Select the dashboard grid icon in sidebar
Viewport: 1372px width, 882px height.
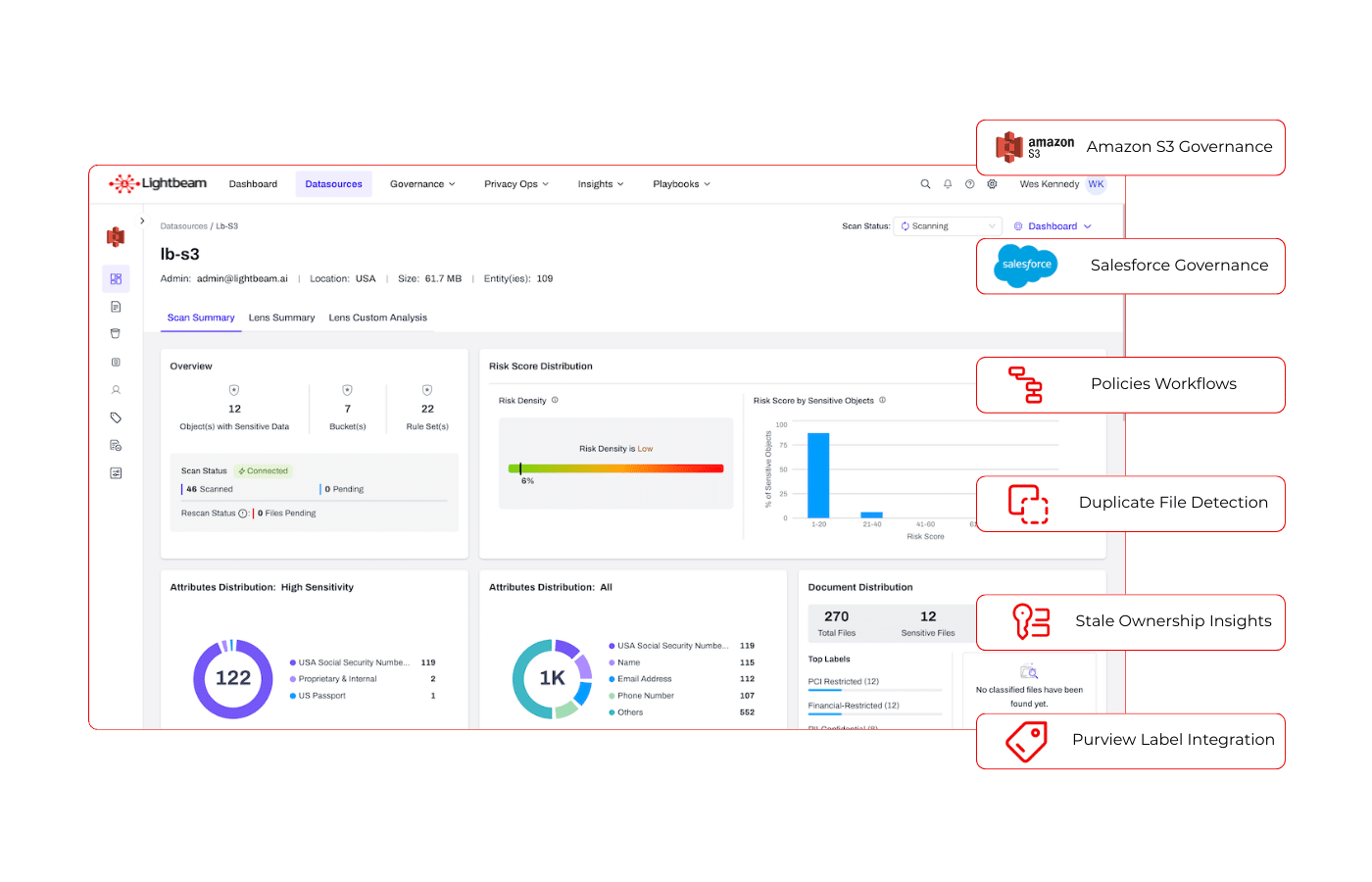pos(116,279)
